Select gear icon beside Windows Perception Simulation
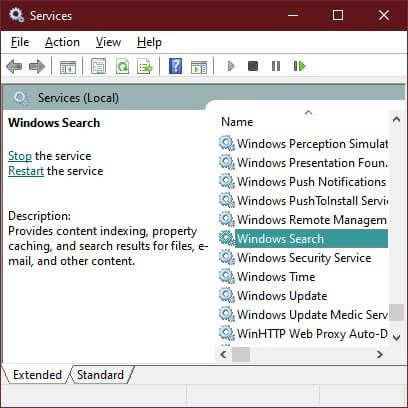Image resolution: width=408 pixels, height=408 pixels. 227,144
